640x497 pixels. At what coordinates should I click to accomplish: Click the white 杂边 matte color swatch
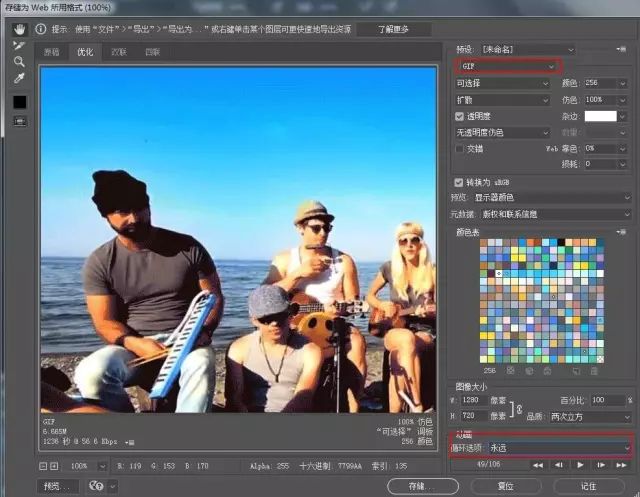tap(601, 116)
